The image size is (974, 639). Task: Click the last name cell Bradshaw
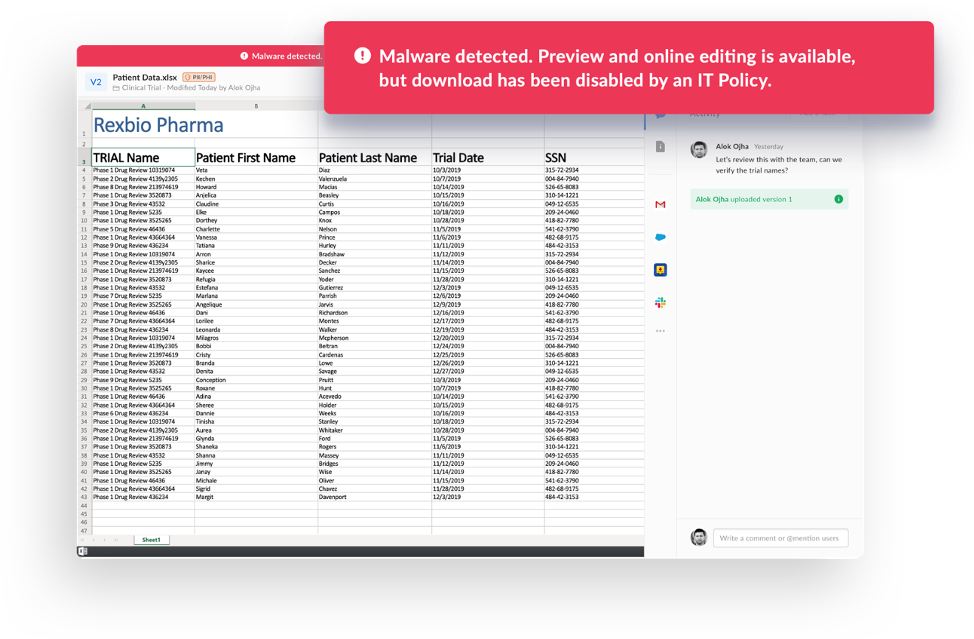(x=375, y=254)
